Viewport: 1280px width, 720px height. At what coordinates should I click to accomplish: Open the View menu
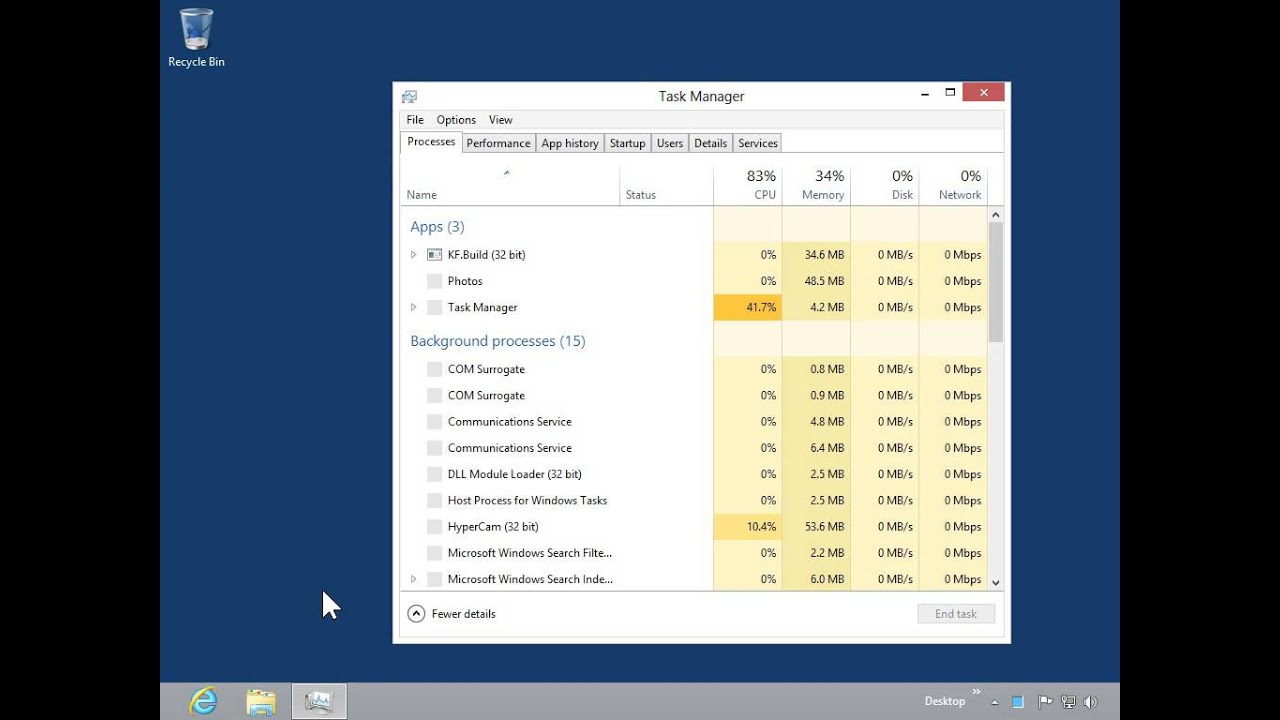(501, 120)
